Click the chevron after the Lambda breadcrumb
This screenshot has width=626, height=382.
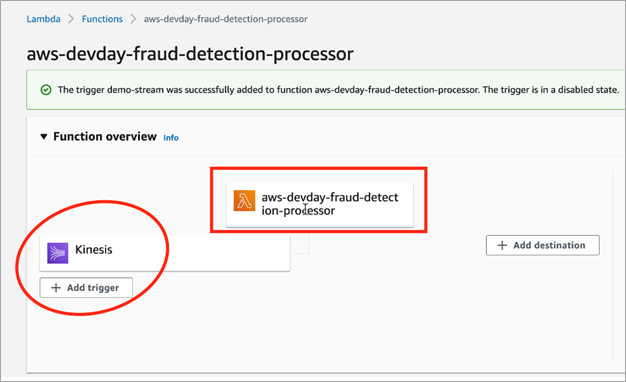[x=71, y=19]
